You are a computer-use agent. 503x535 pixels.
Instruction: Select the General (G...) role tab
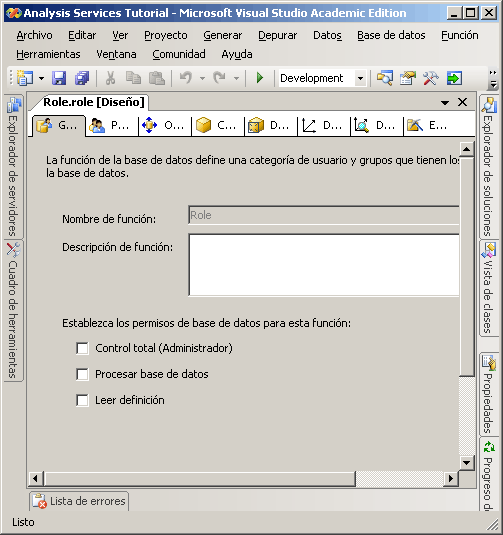tap(58, 126)
